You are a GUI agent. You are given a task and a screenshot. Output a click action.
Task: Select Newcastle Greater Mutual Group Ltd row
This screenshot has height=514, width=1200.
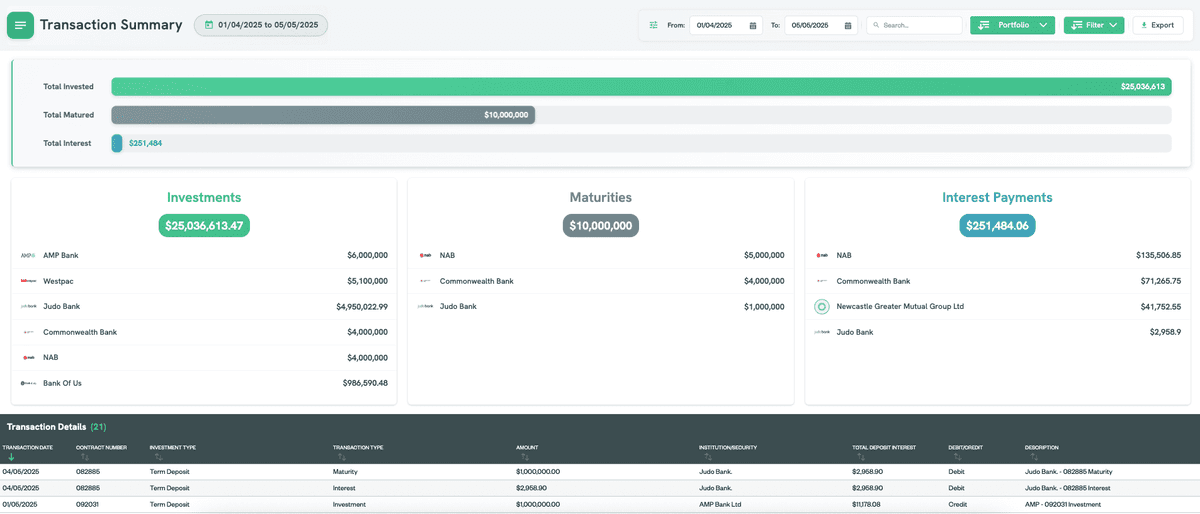point(998,306)
